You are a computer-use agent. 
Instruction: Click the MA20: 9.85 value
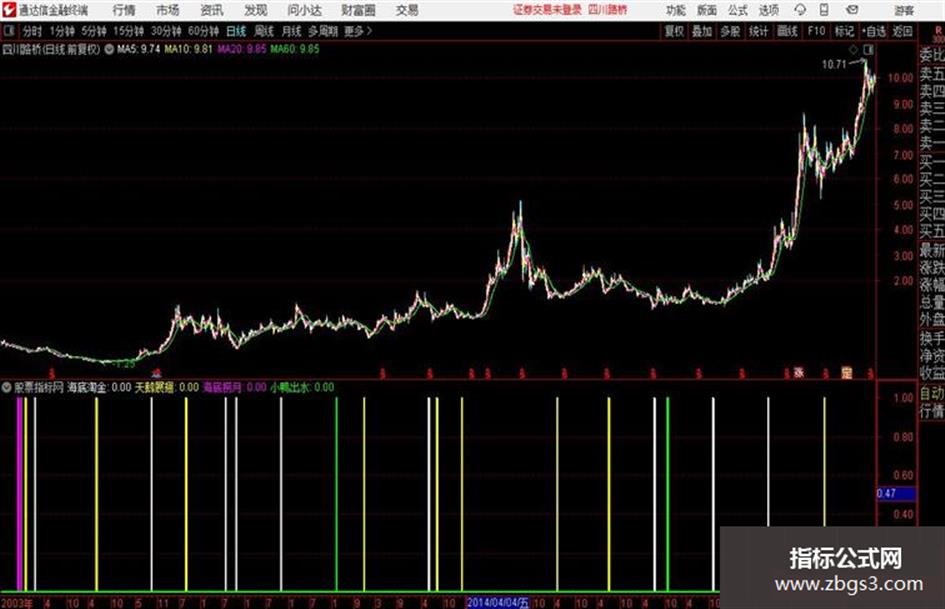pos(242,49)
